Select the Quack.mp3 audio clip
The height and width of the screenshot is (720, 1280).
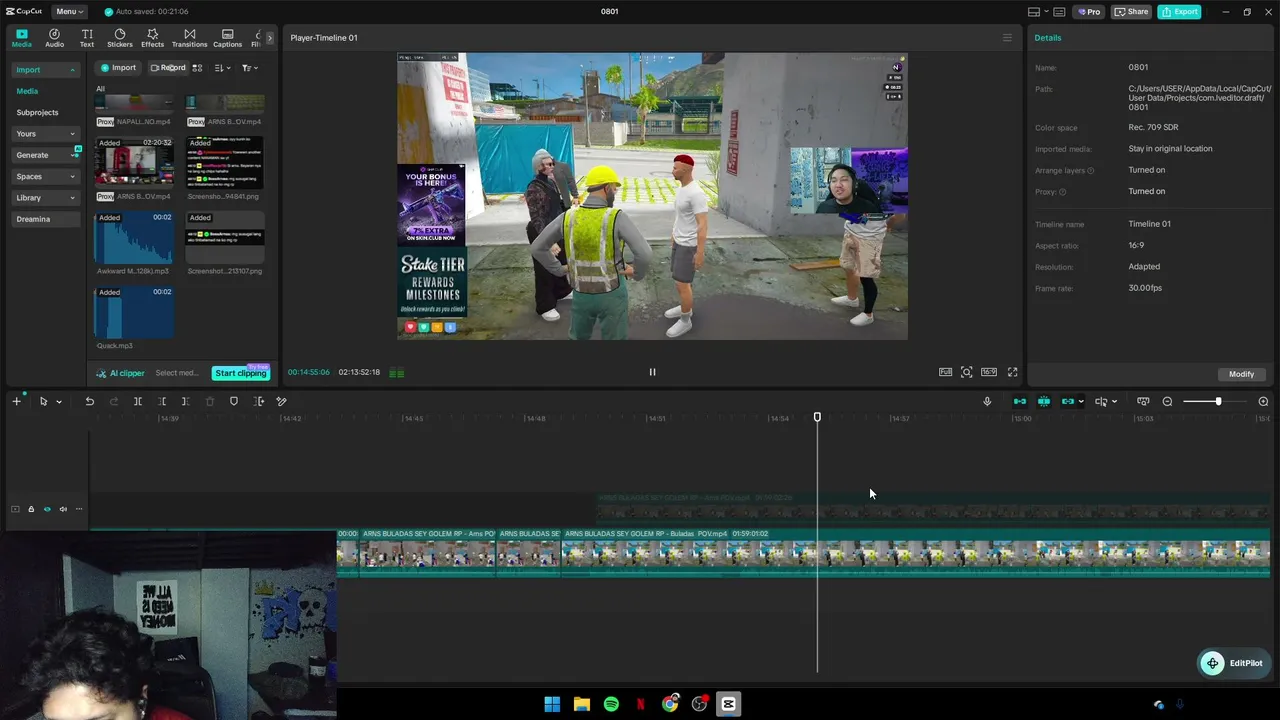(x=134, y=312)
